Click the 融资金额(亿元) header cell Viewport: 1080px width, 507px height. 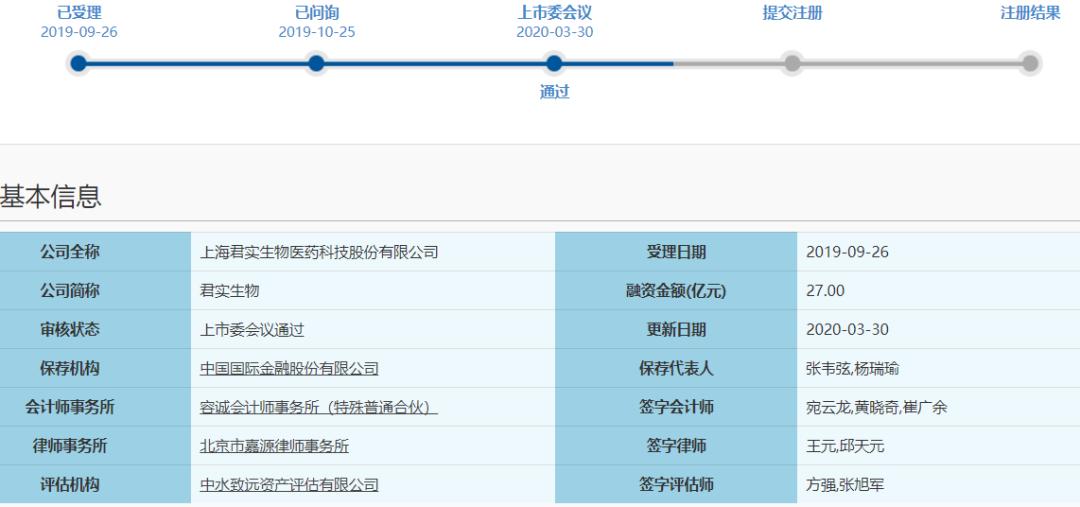tap(676, 291)
